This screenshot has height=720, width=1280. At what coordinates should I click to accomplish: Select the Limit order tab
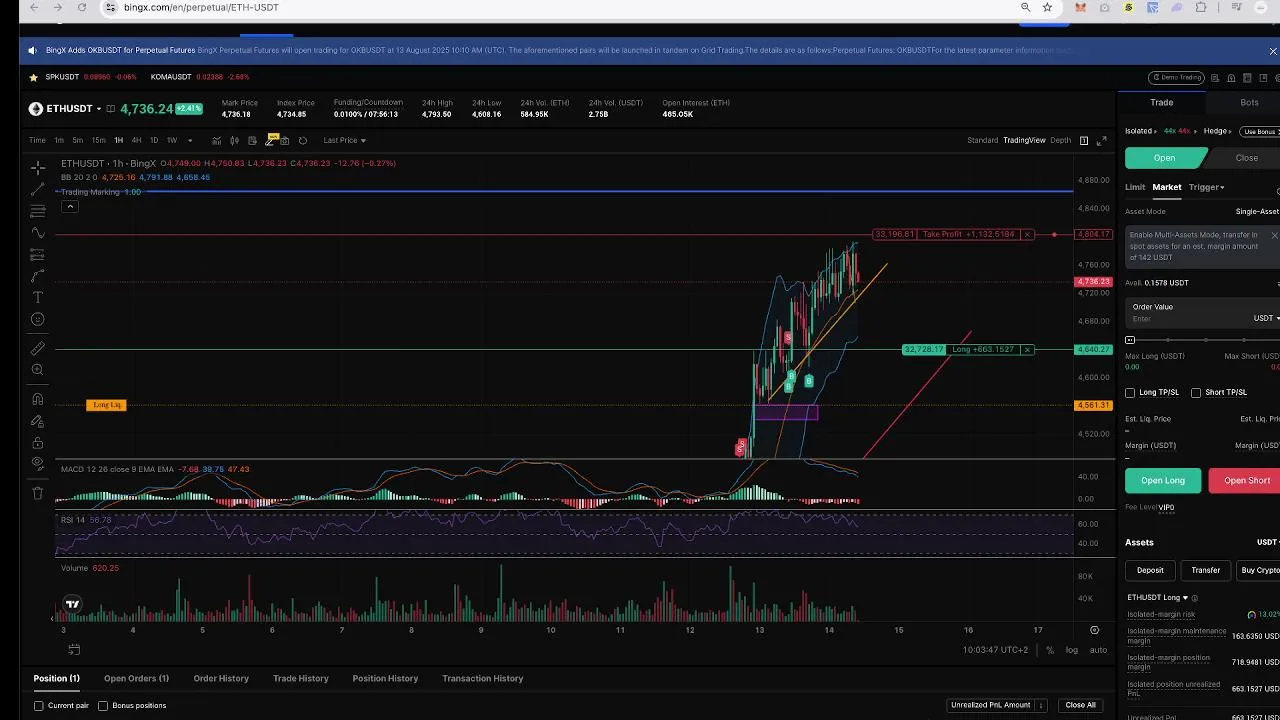1135,187
